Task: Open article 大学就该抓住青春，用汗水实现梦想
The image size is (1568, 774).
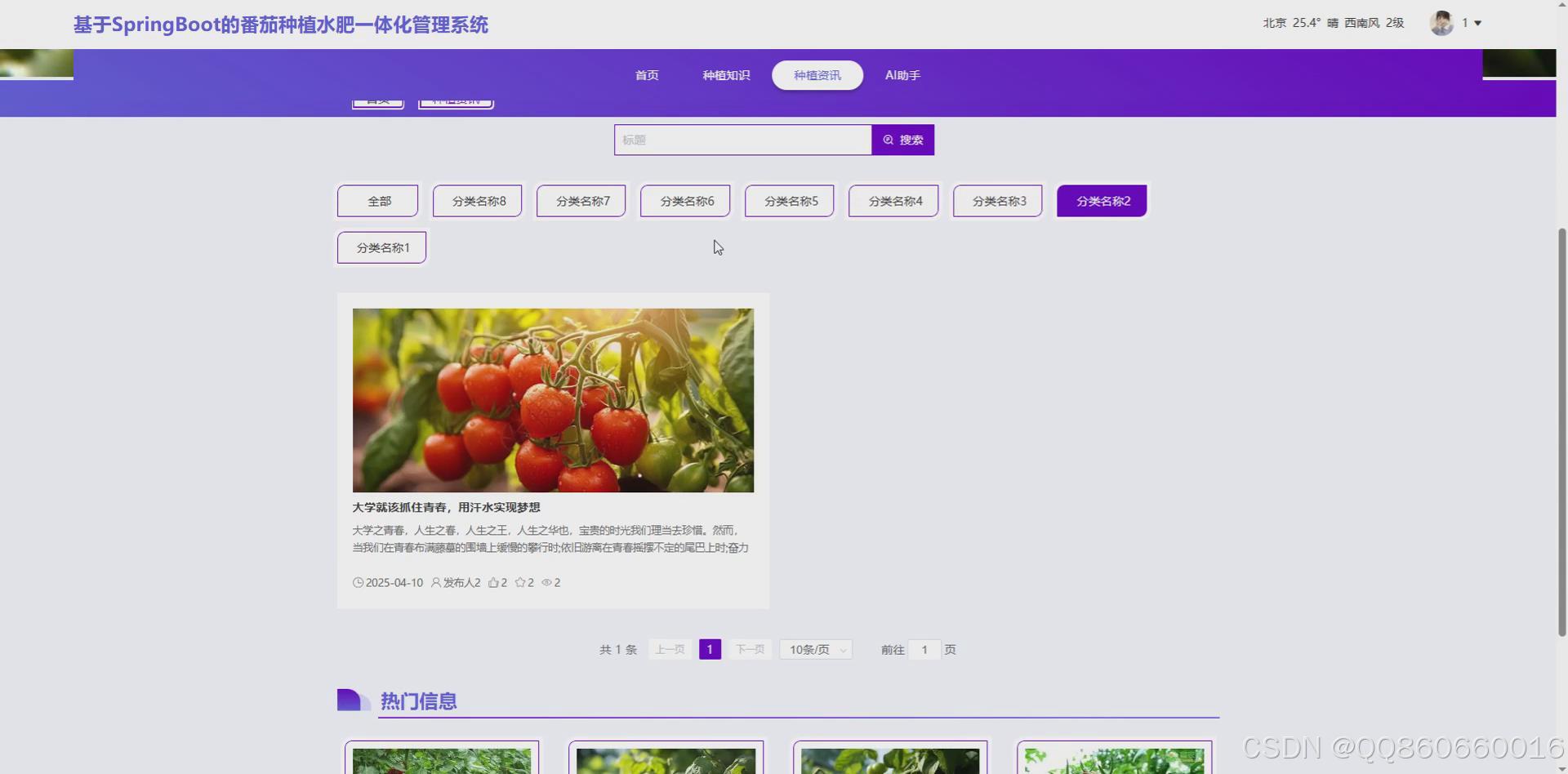Action: point(446,508)
